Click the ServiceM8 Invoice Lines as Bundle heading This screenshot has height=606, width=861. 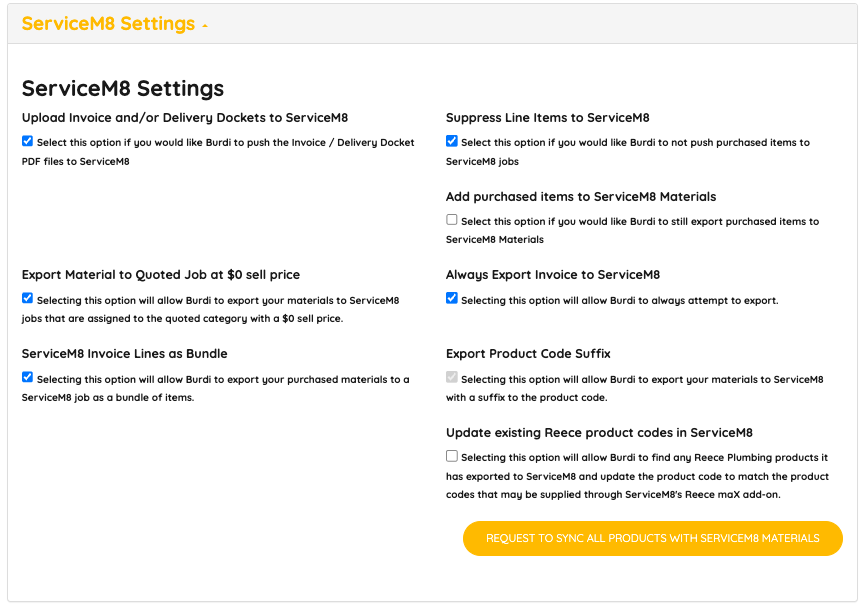(124, 354)
